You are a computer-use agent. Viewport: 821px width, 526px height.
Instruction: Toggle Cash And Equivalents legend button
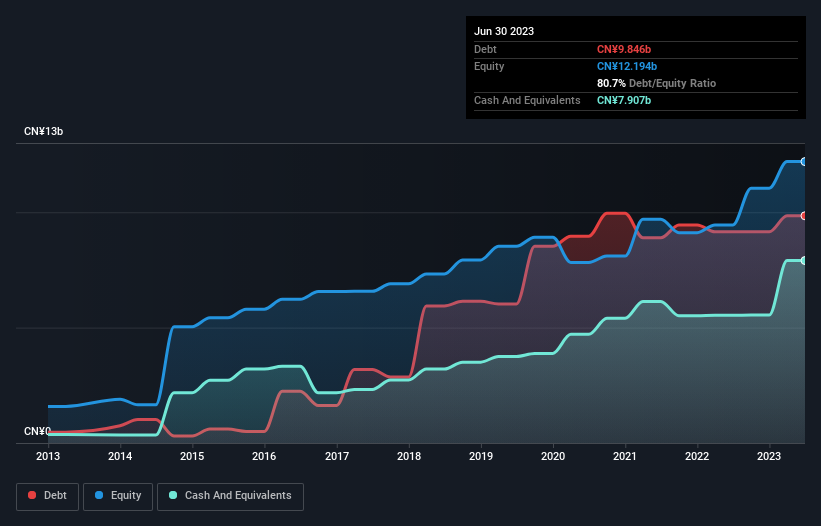230,496
